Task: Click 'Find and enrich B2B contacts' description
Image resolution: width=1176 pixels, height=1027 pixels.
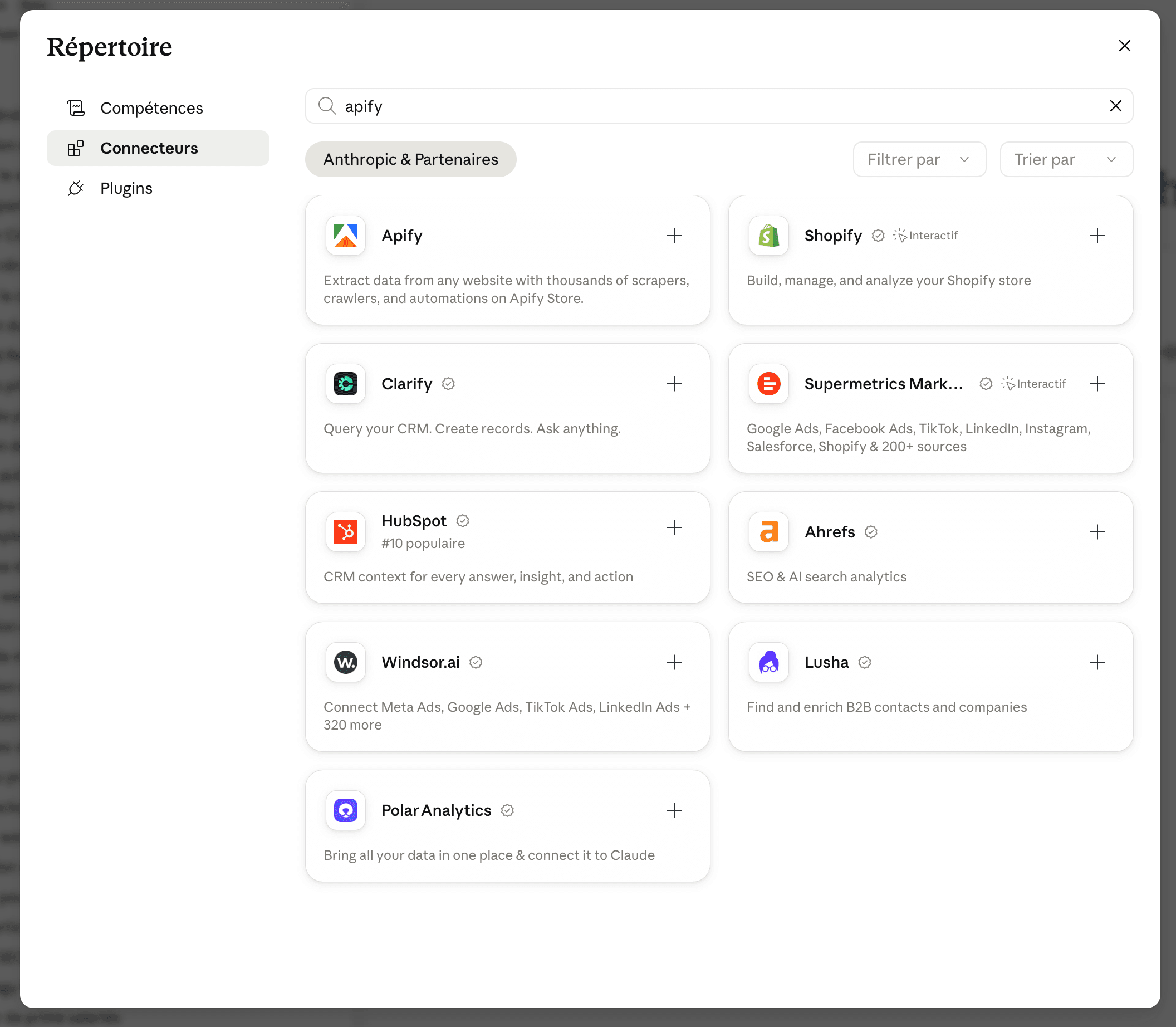Action: coord(886,707)
